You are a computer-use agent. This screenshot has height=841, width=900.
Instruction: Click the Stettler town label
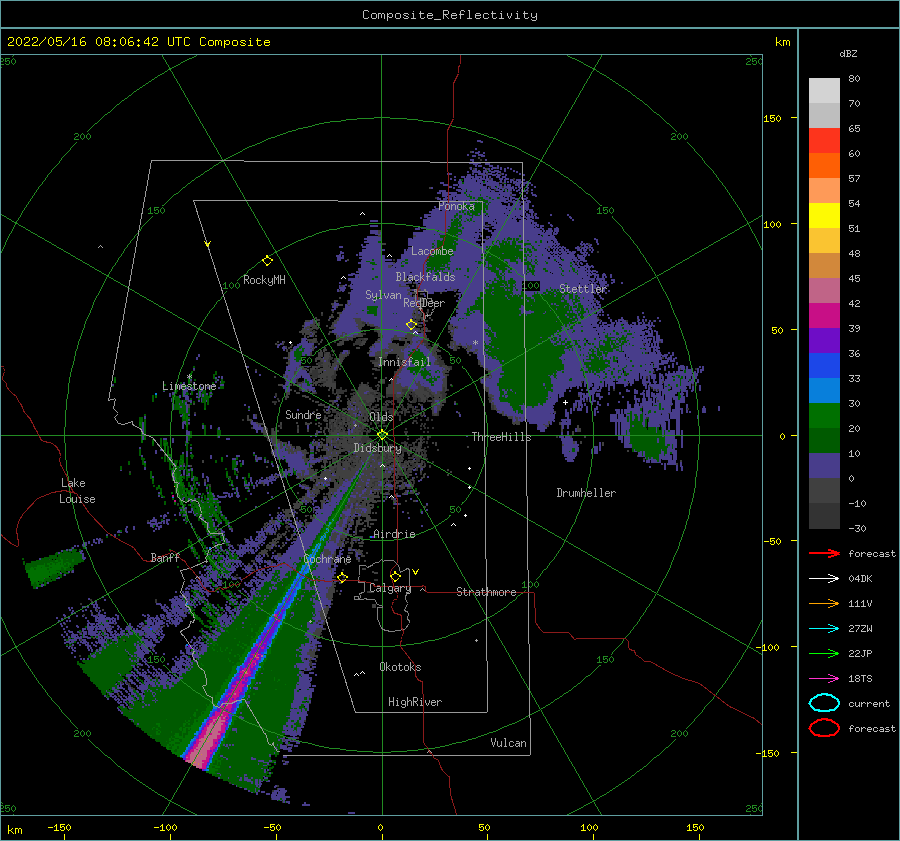(x=583, y=289)
